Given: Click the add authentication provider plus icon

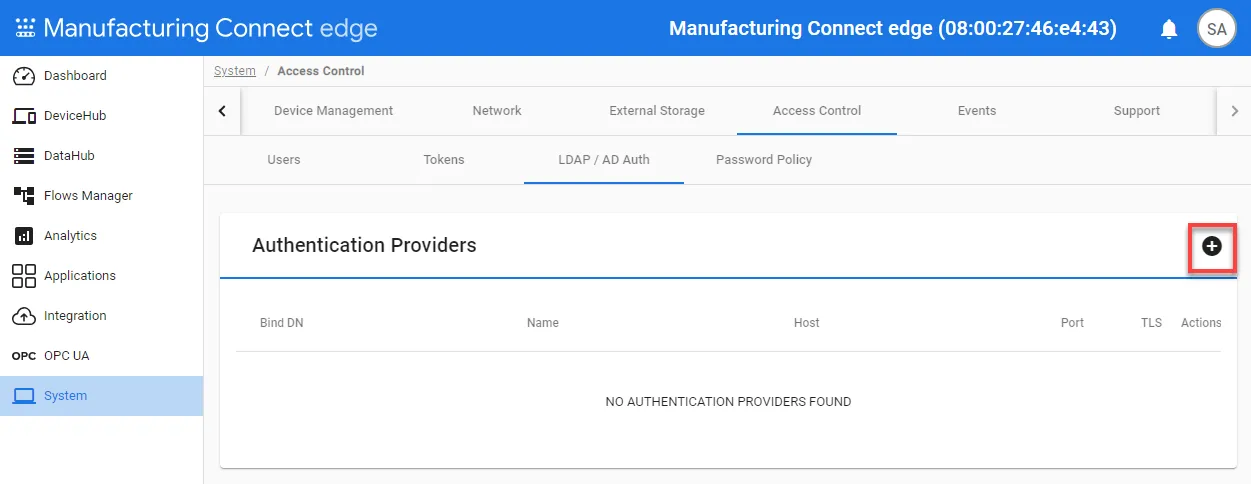Looking at the screenshot, I should [x=1211, y=246].
